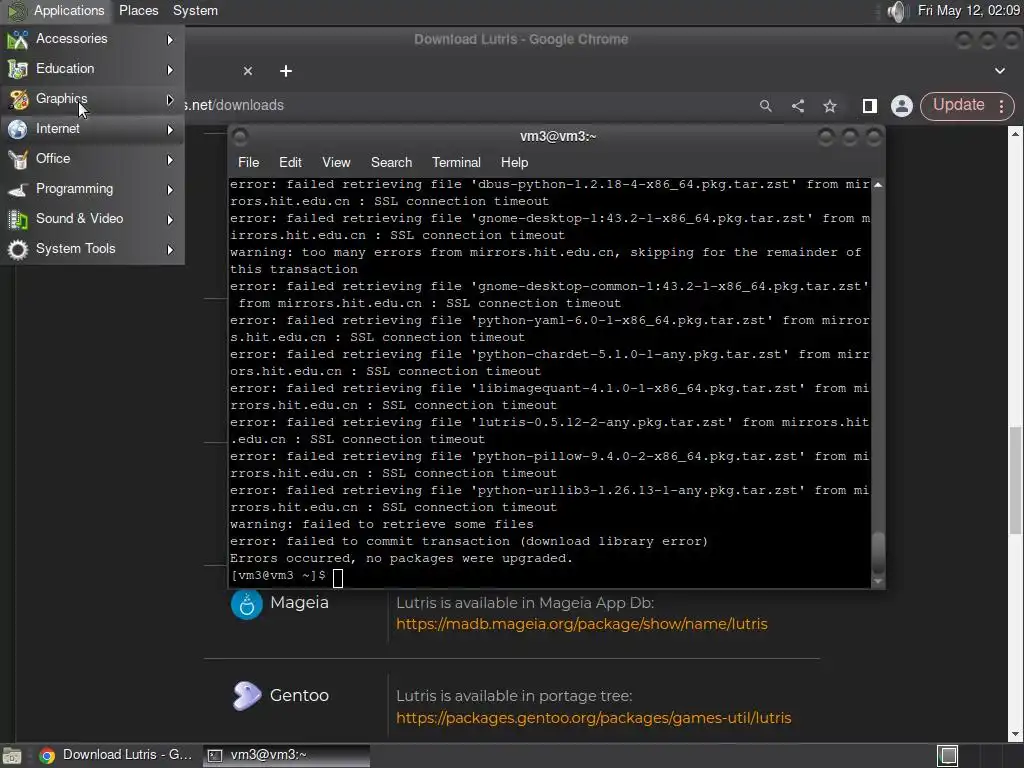The image size is (1024, 768).
Task: Expand Graphics submenu arrow
Action: (170, 100)
